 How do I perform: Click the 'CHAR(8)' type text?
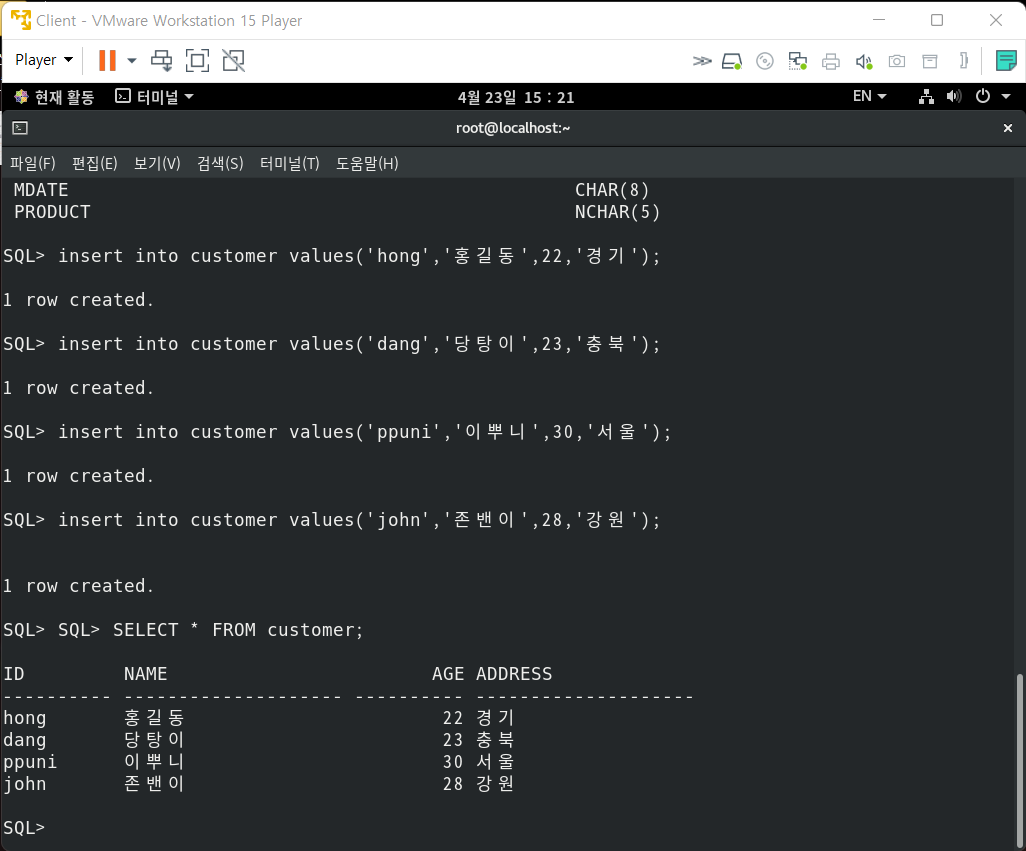click(x=612, y=190)
